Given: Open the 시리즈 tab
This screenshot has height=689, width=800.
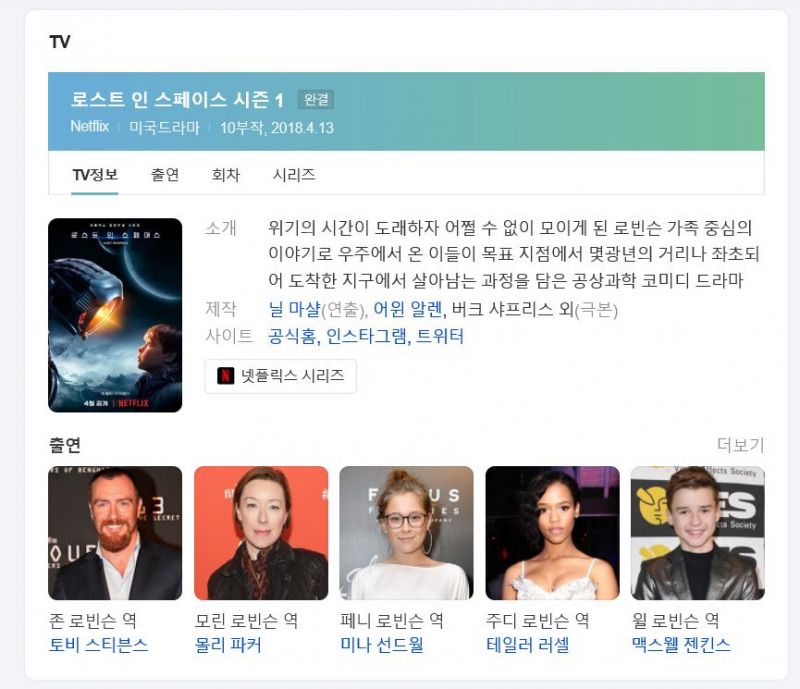Looking at the screenshot, I should (294, 175).
